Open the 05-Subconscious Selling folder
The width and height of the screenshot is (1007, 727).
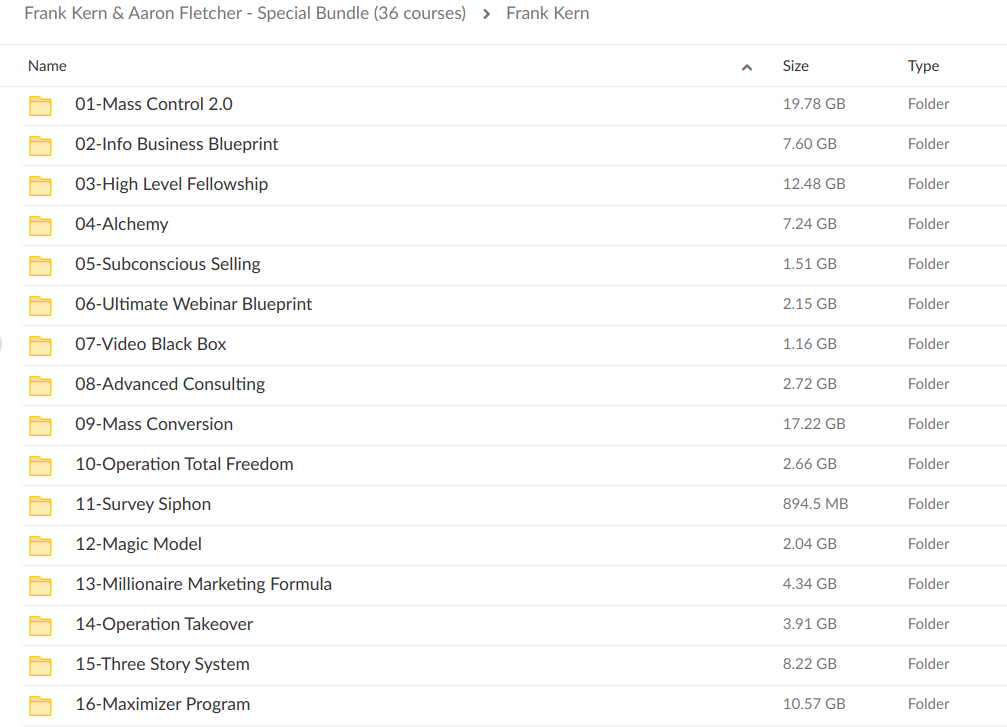pyautogui.click(x=167, y=264)
